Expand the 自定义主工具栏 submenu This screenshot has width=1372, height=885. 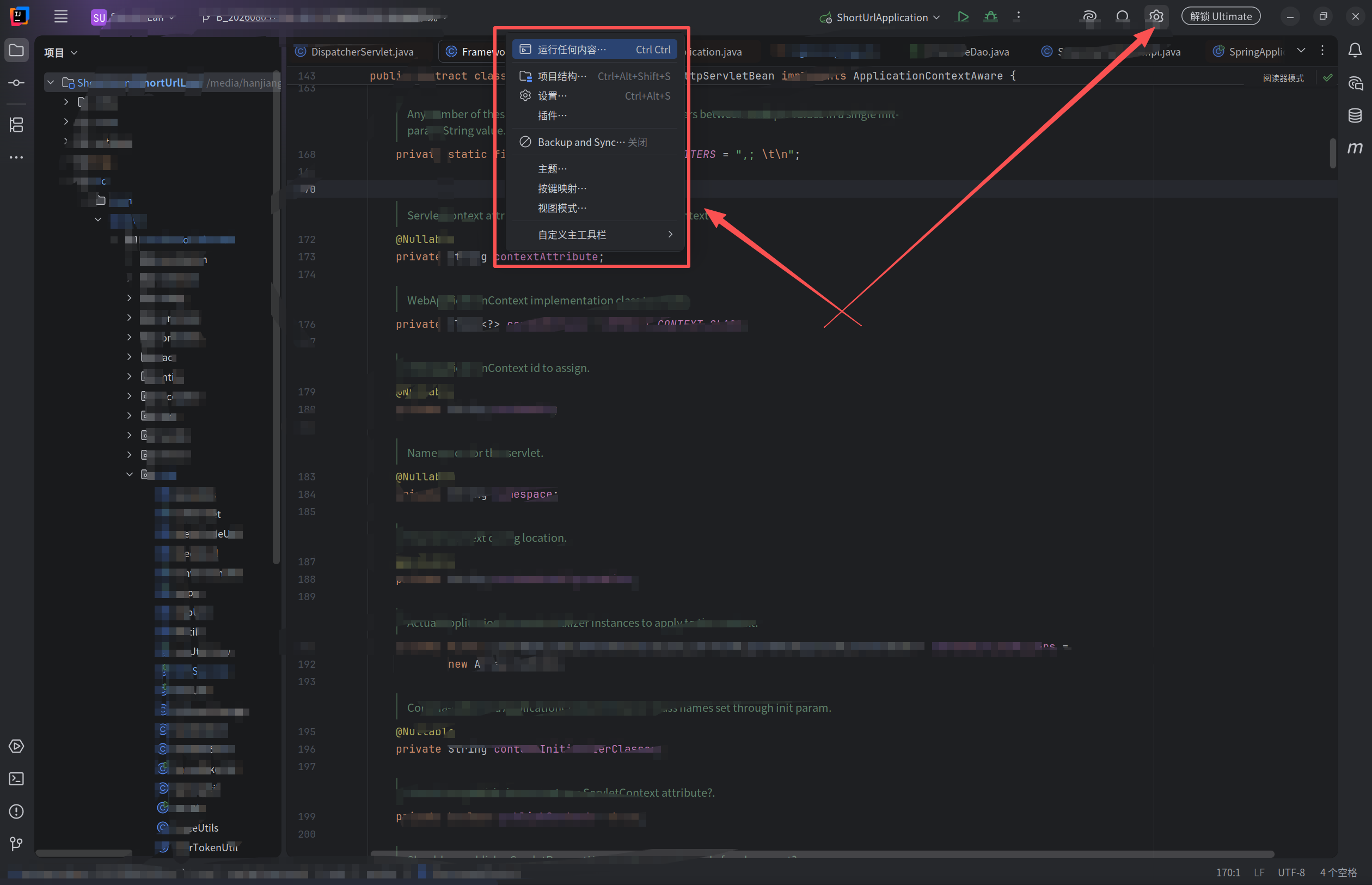point(594,235)
